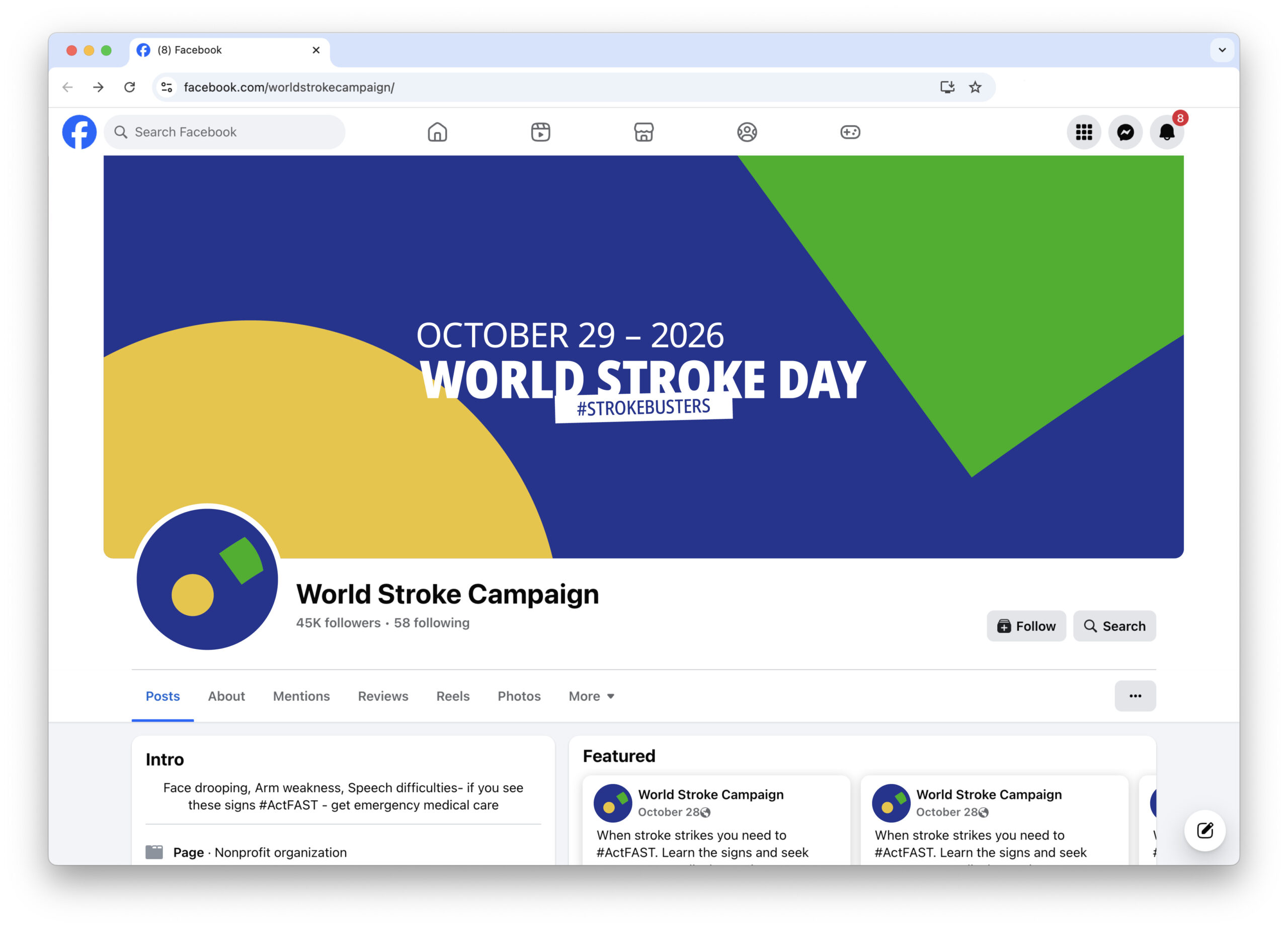Open Search on the page profile
Screen dimensions: 1288x929
pyautogui.click(x=1114, y=626)
